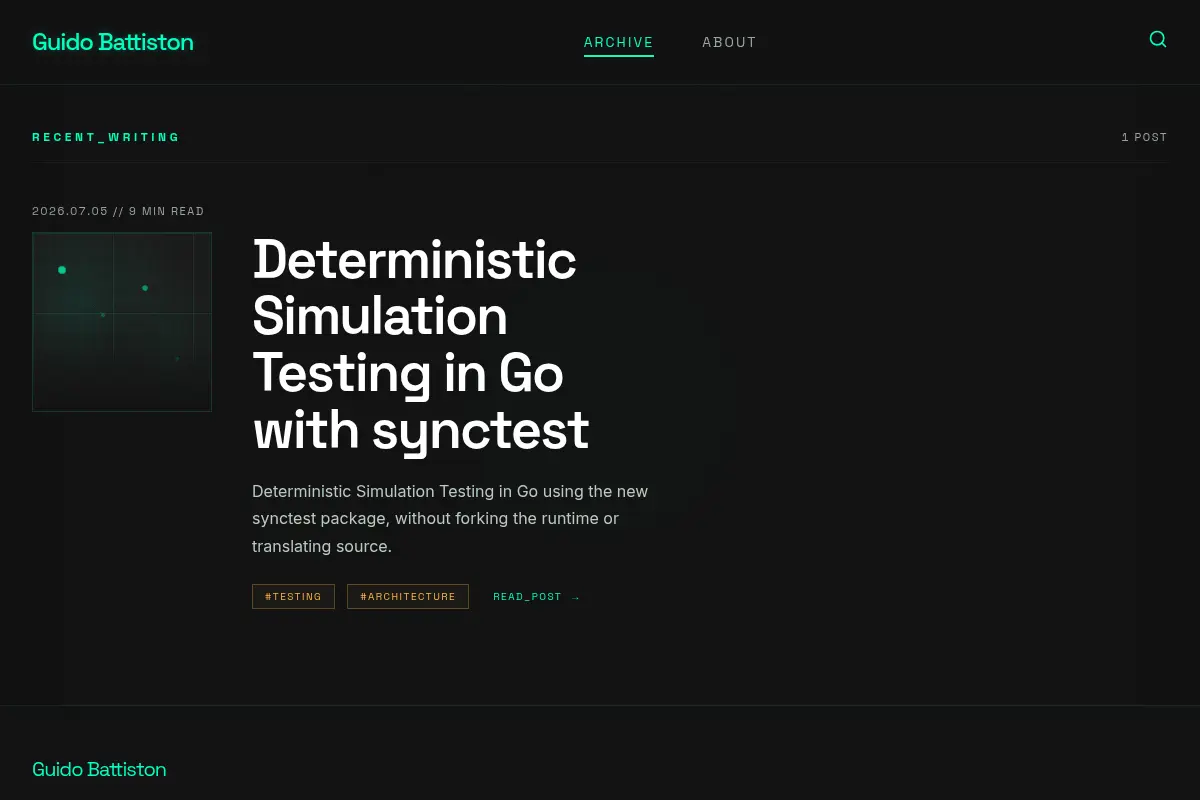Image resolution: width=1200 pixels, height=800 pixels.
Task: Open the Deterministic Simulation Testing post title
Action: pyautogui.click(x=421, y=345)
